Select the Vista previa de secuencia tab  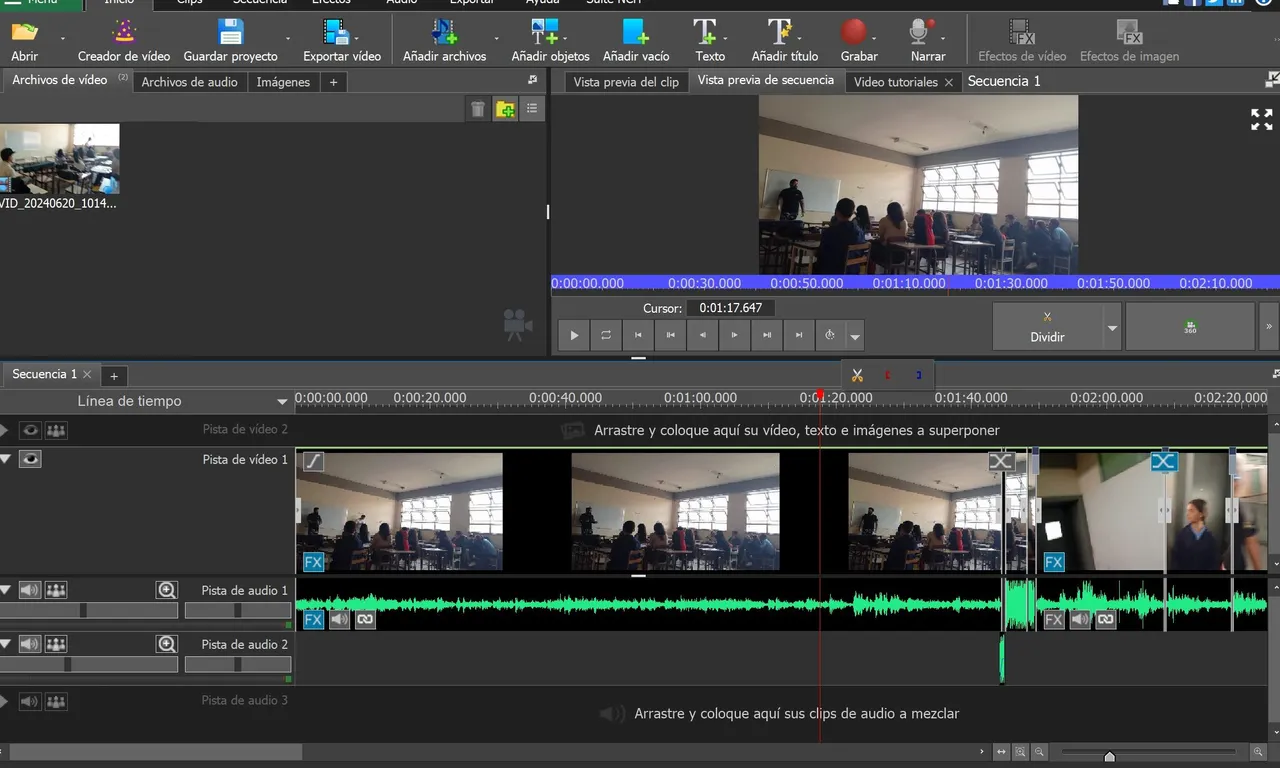[x=765, y=80]
